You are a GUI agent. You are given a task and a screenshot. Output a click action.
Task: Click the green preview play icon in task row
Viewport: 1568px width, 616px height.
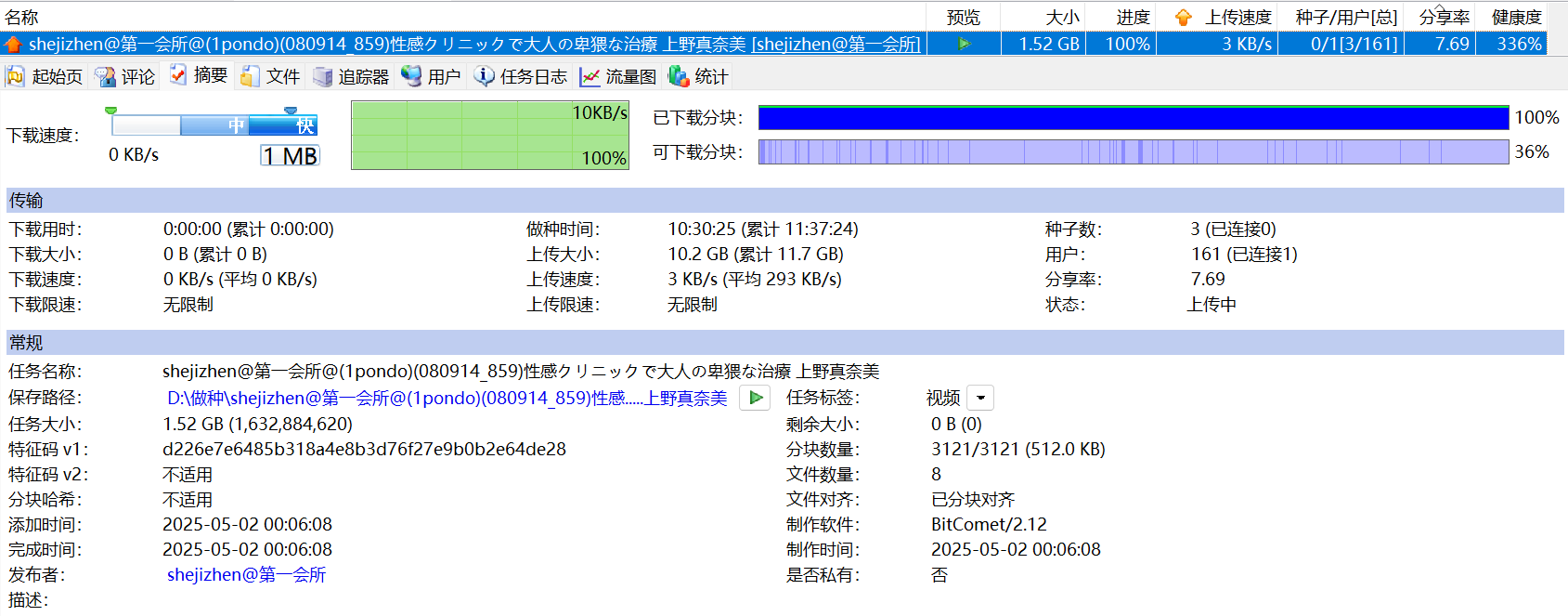click(964, 44)
